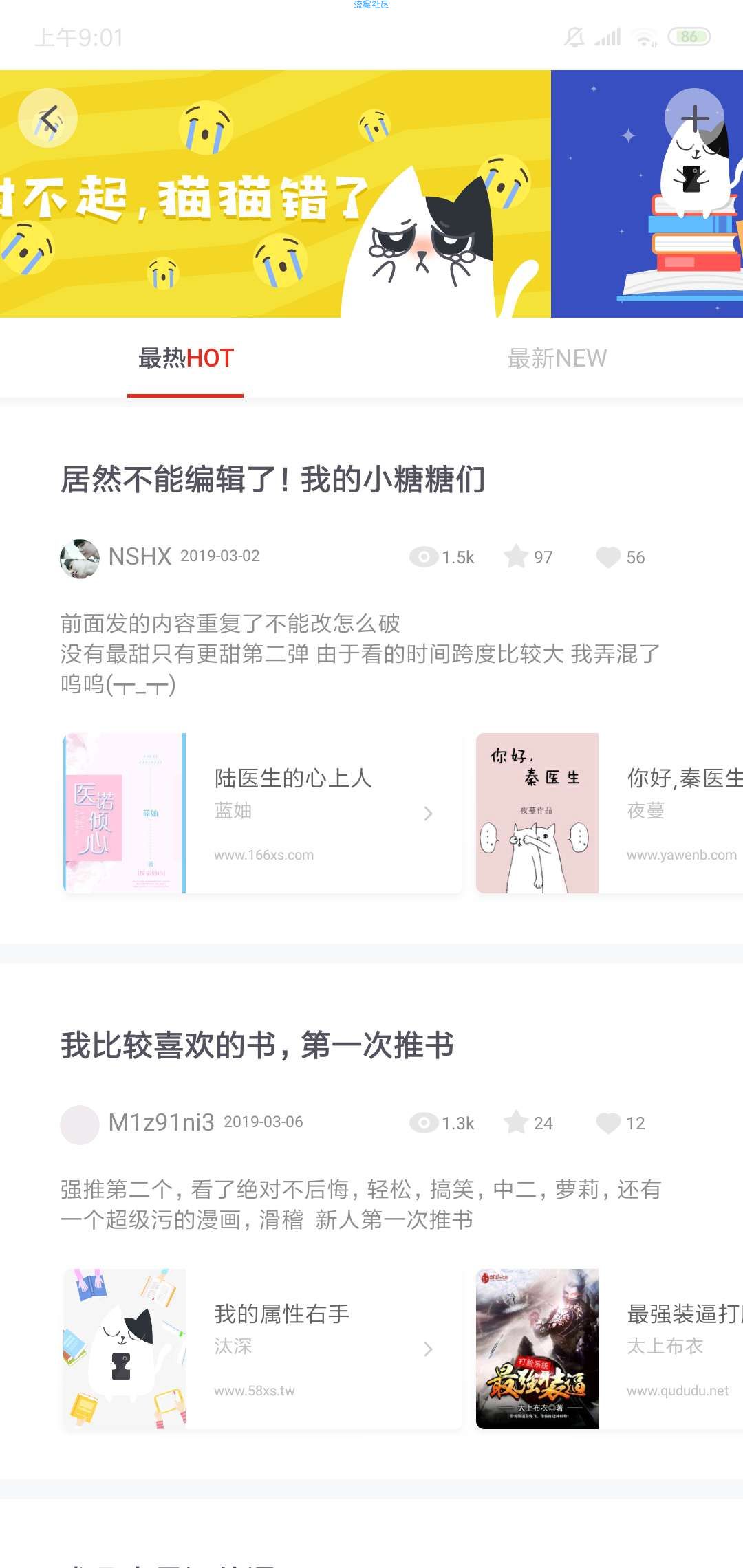This screenshot has height=1568, width=743.
Task: Tap the crying cat banner image
Action: 275,194
